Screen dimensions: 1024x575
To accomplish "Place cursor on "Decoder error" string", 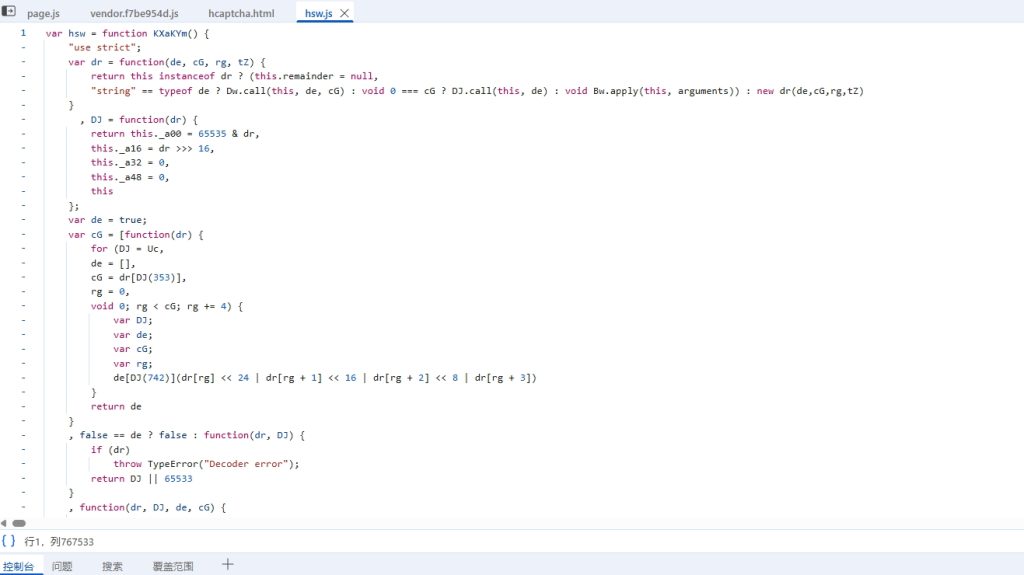I will coord(258,464).
